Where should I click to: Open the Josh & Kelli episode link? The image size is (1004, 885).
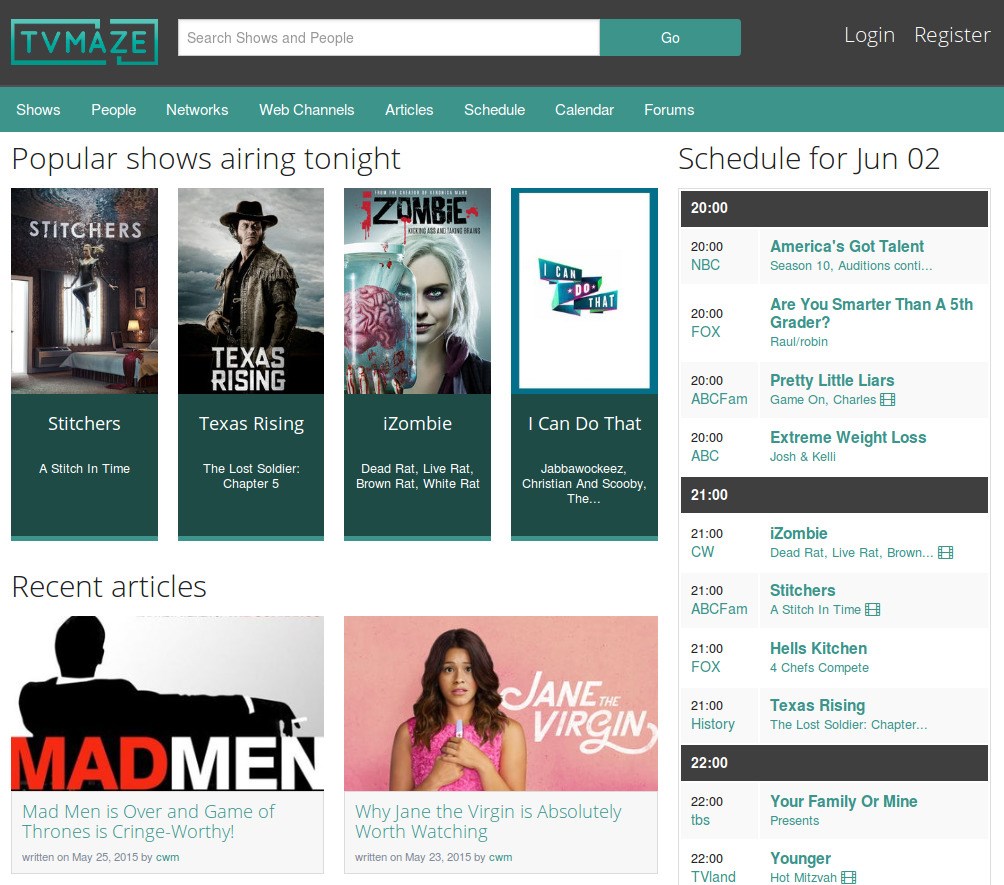coord(803,457)
